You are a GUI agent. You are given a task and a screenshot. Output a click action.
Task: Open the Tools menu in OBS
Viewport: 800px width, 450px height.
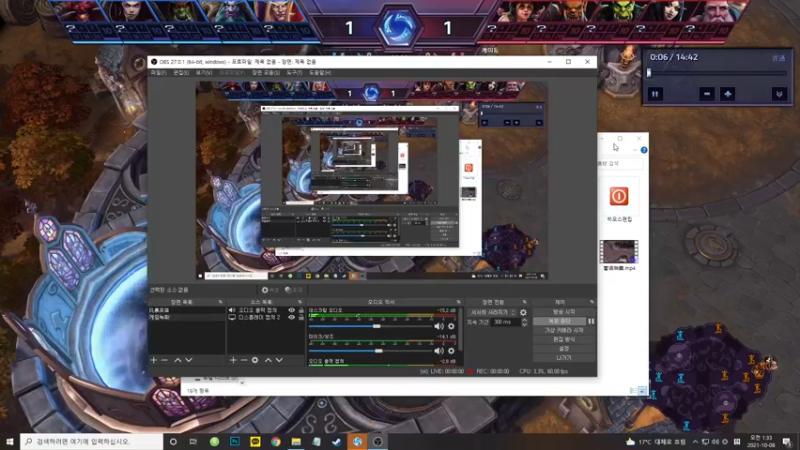(x=294, y=73)
